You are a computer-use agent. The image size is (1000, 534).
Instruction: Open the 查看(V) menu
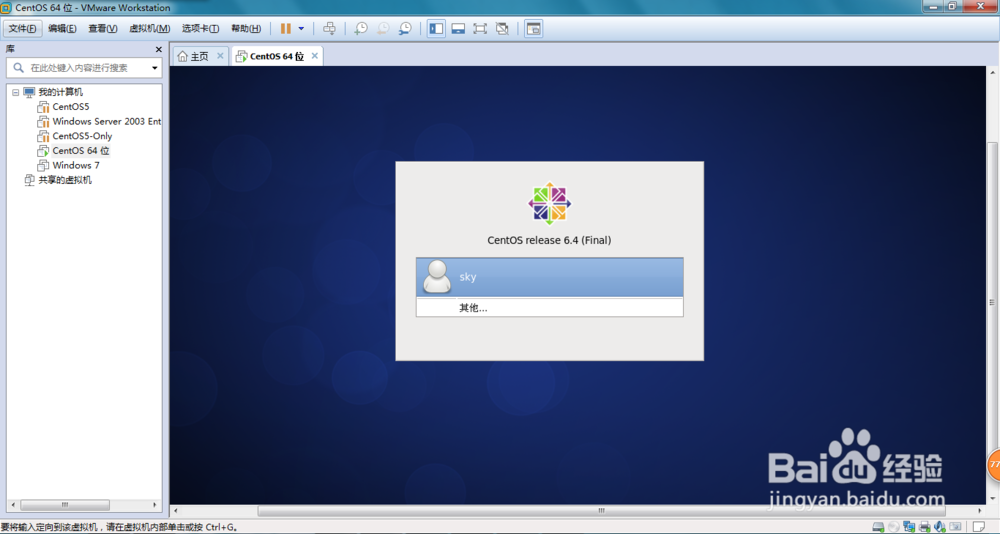click(103, 29)
